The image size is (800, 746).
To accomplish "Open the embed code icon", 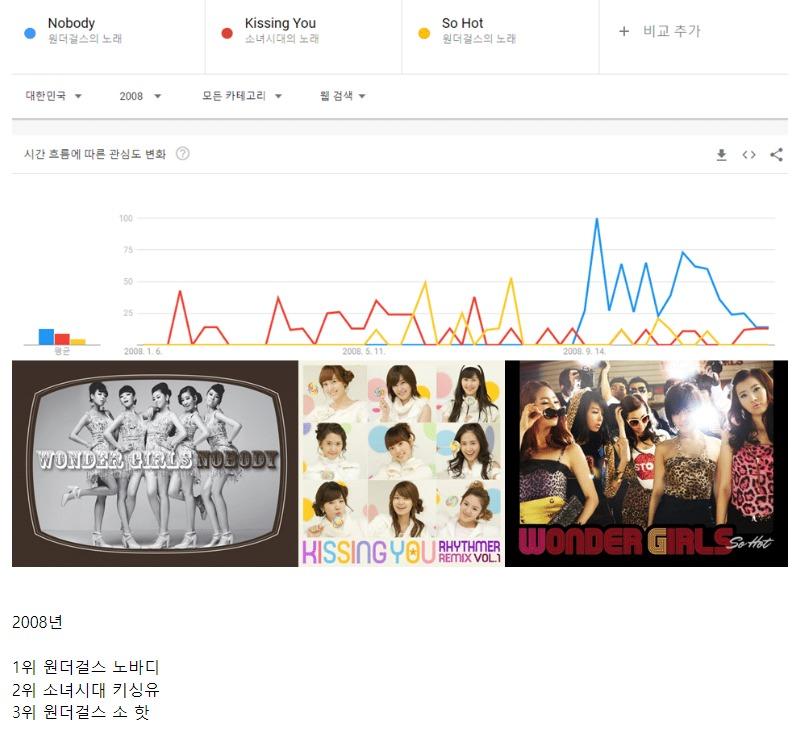I will tap(749, 155).
